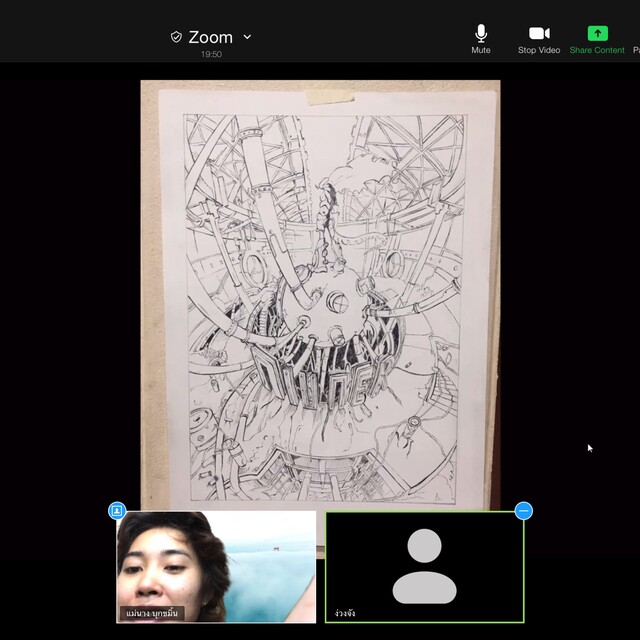640x640 pixels.
Task: Mute the microphone
Action: [x=481, y=39]
